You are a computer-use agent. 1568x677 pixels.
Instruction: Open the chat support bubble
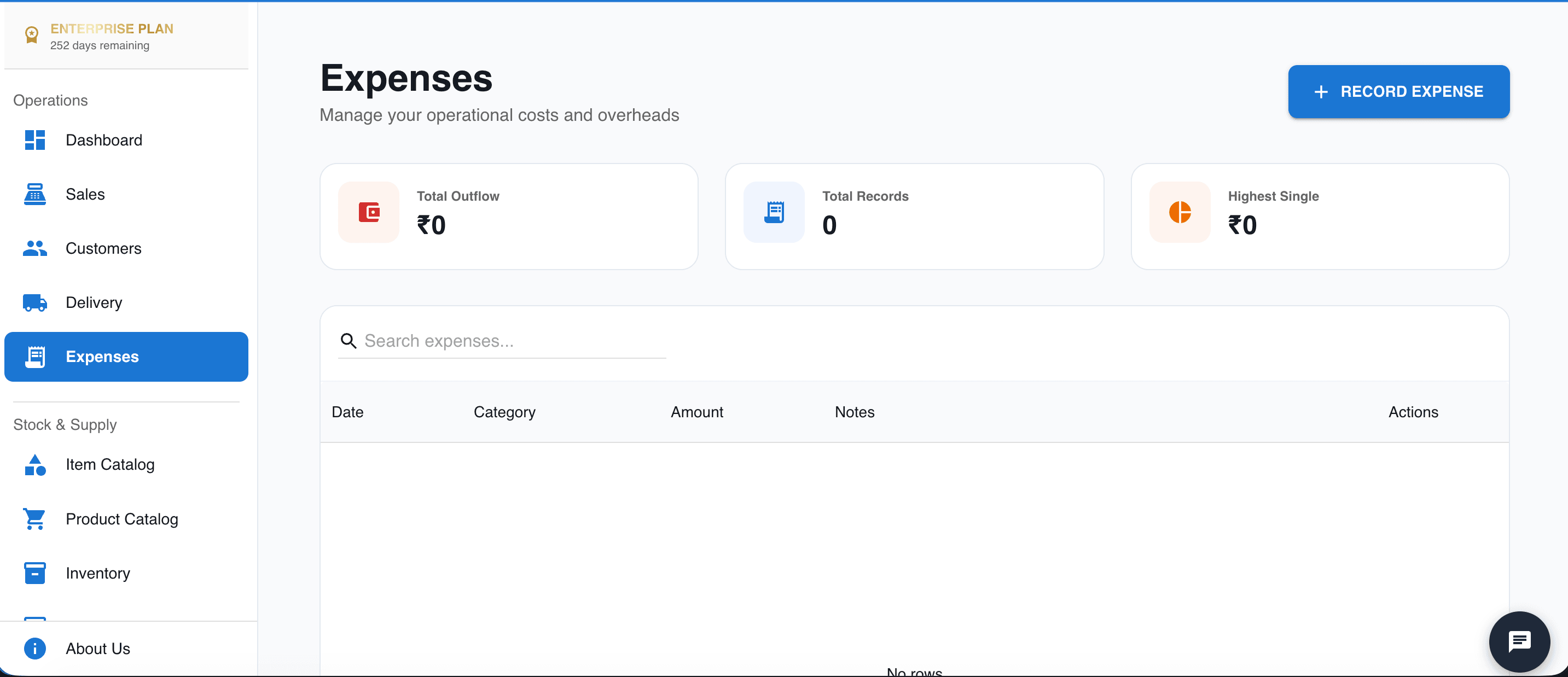pos(1519,641)
